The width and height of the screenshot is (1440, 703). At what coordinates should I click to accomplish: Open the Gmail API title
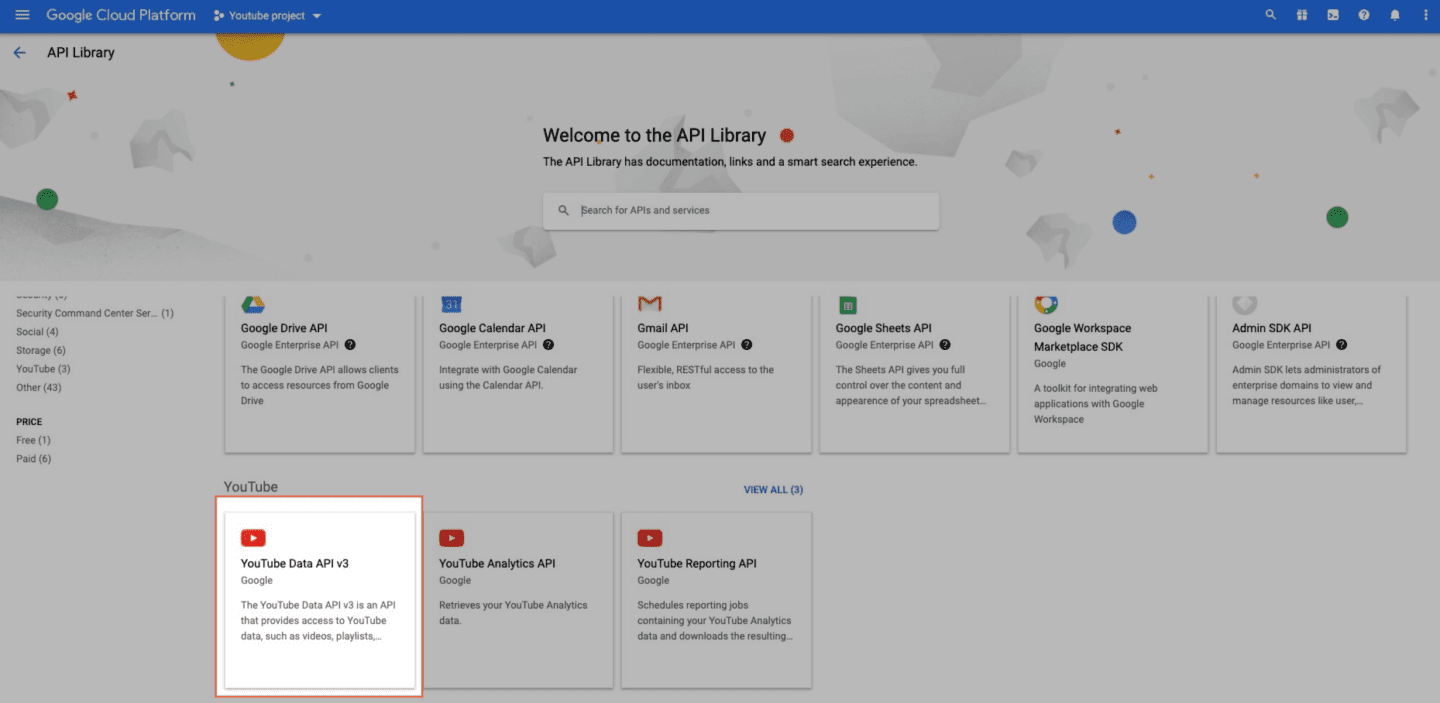pyautogui.click(x=663, y=328)
